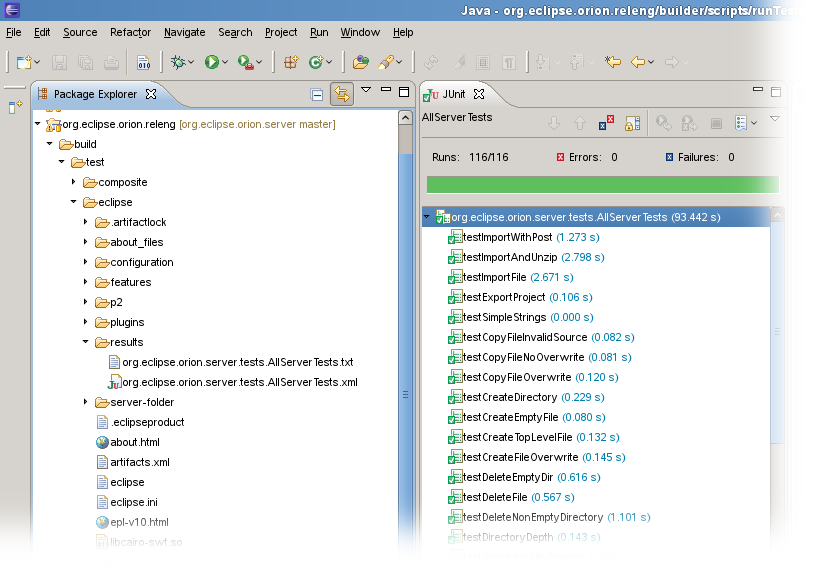The height and width of the screenshot is (579, 821).
Task: Expand the plugins folder
Action: (x=85, y=322)
